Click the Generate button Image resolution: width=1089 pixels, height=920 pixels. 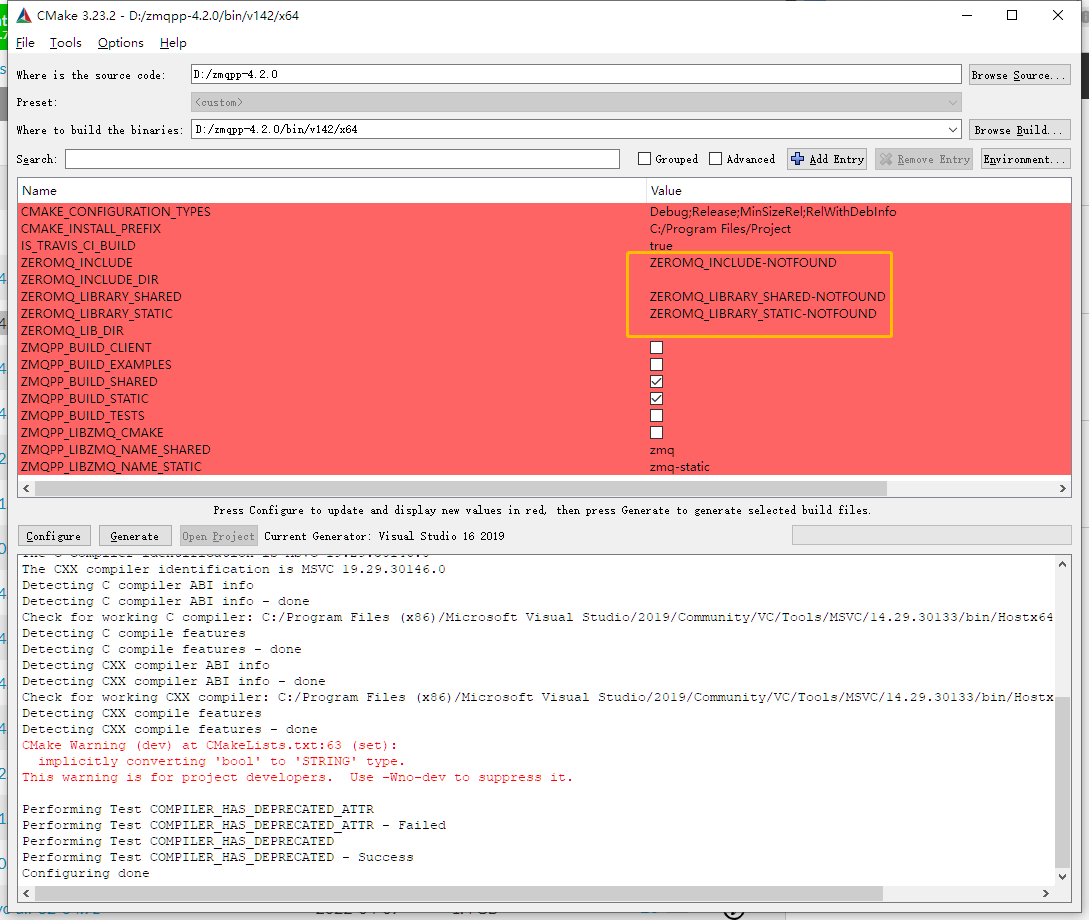pos(134,536)
